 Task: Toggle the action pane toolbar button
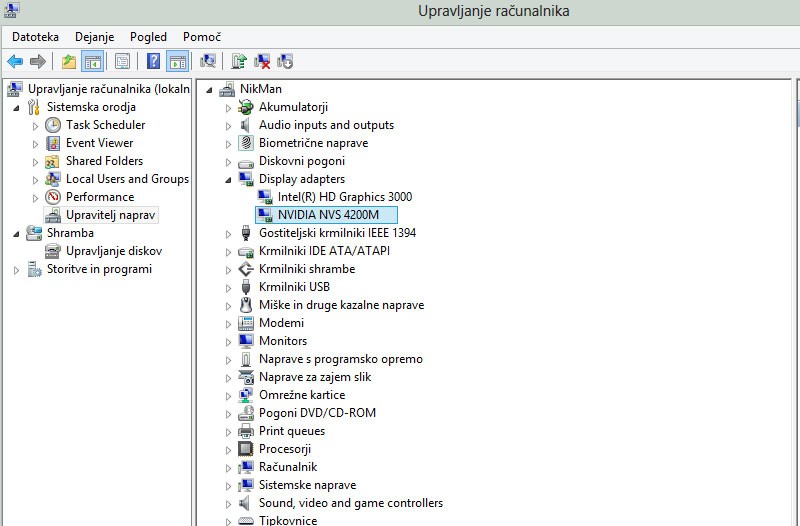(x=177, y=62)
